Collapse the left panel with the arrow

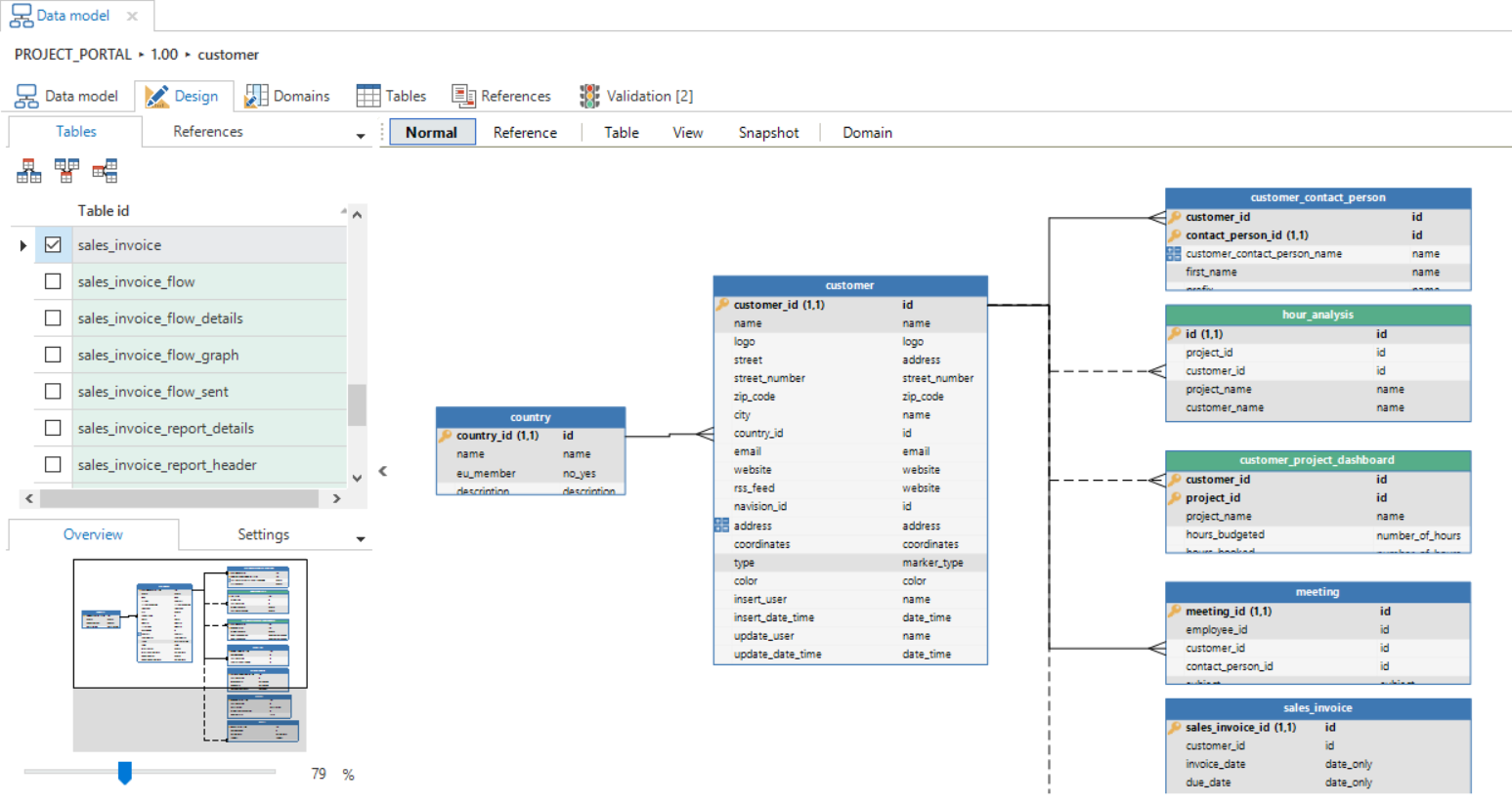tap(383, 471)
